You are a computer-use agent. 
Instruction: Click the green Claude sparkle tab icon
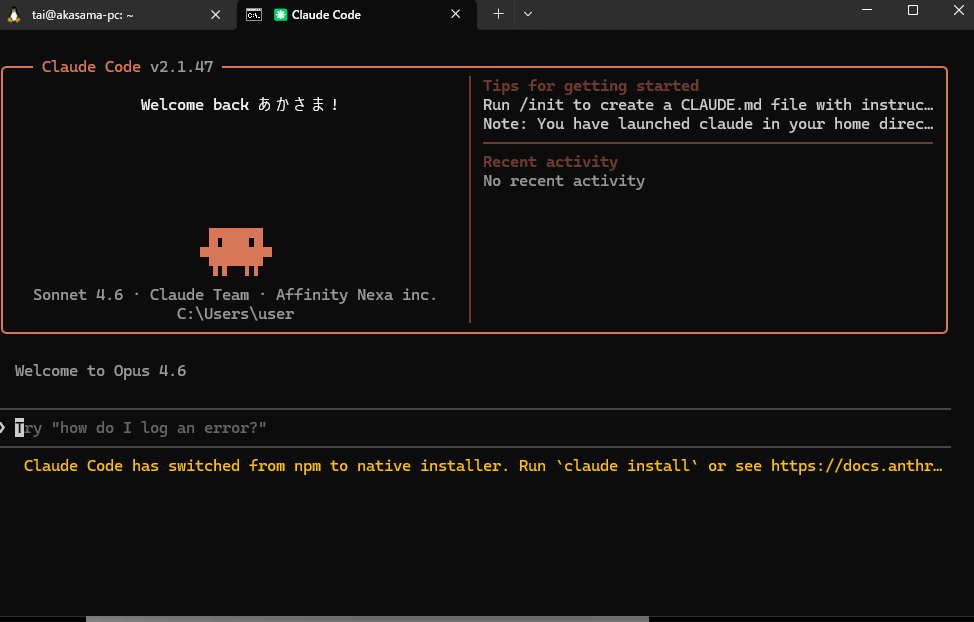point(280,14)
